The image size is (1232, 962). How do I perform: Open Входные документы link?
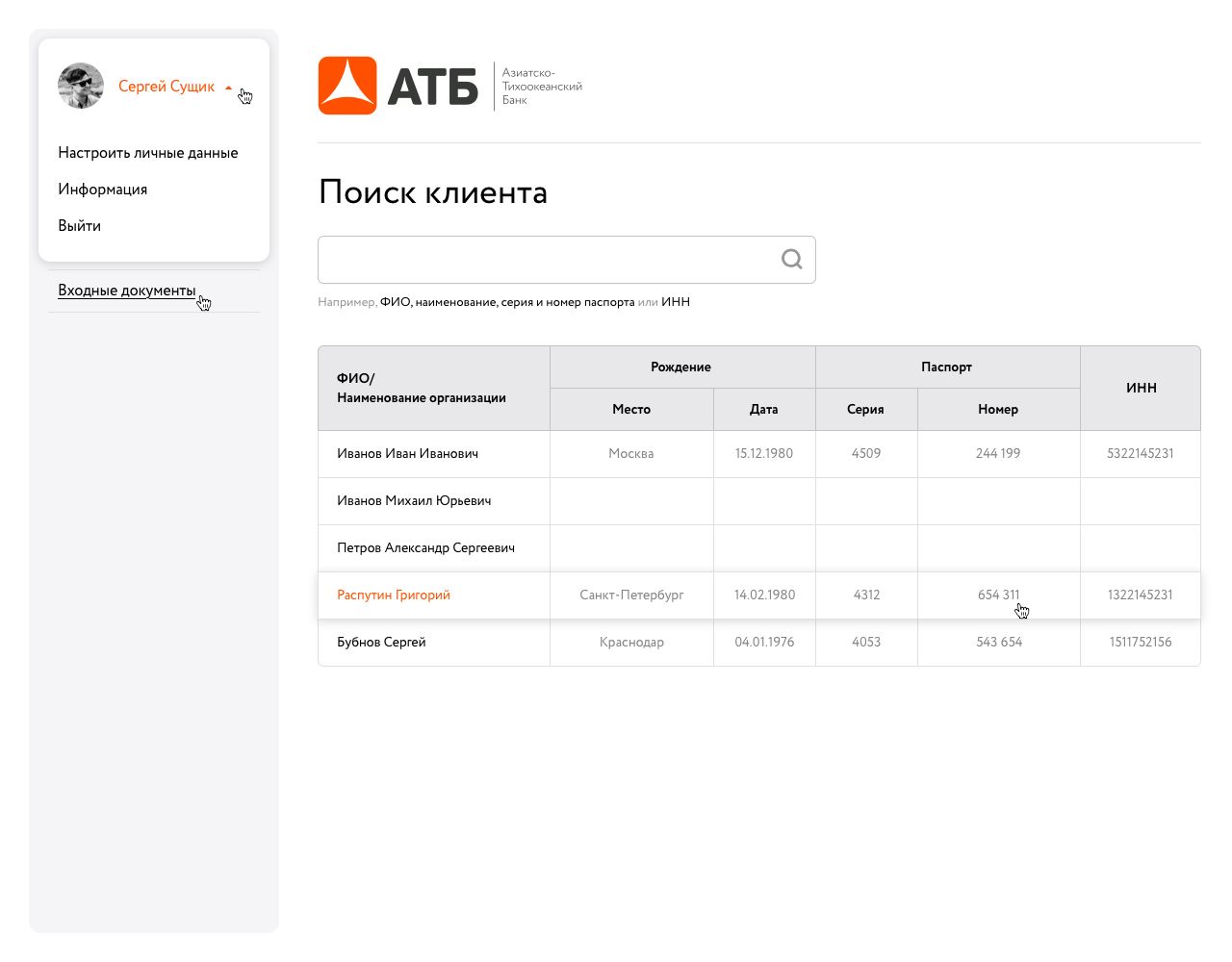[127, 291]
